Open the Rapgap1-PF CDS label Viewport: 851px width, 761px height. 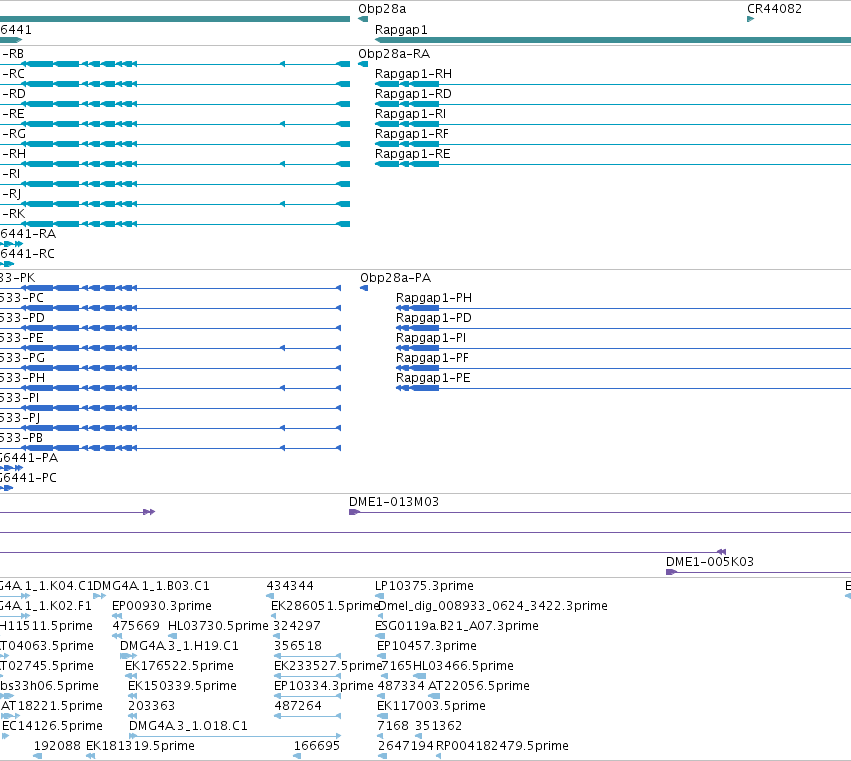tap(432, 358)
